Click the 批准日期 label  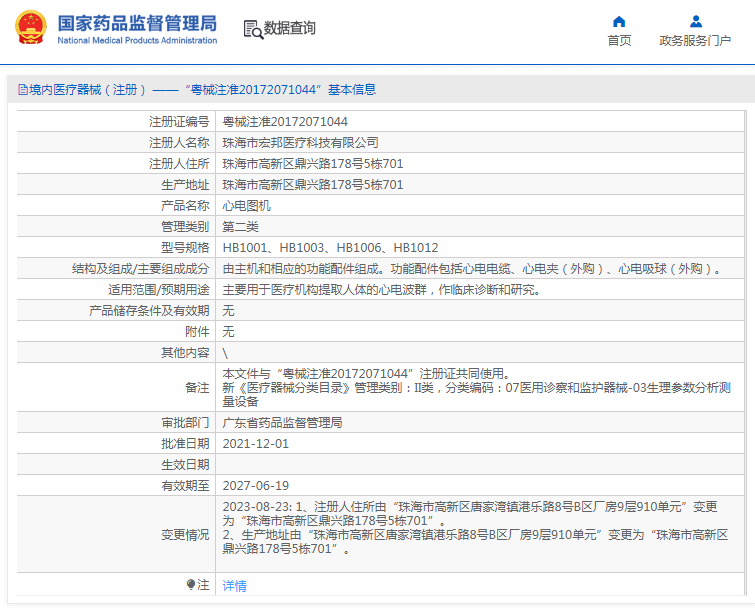185,444
